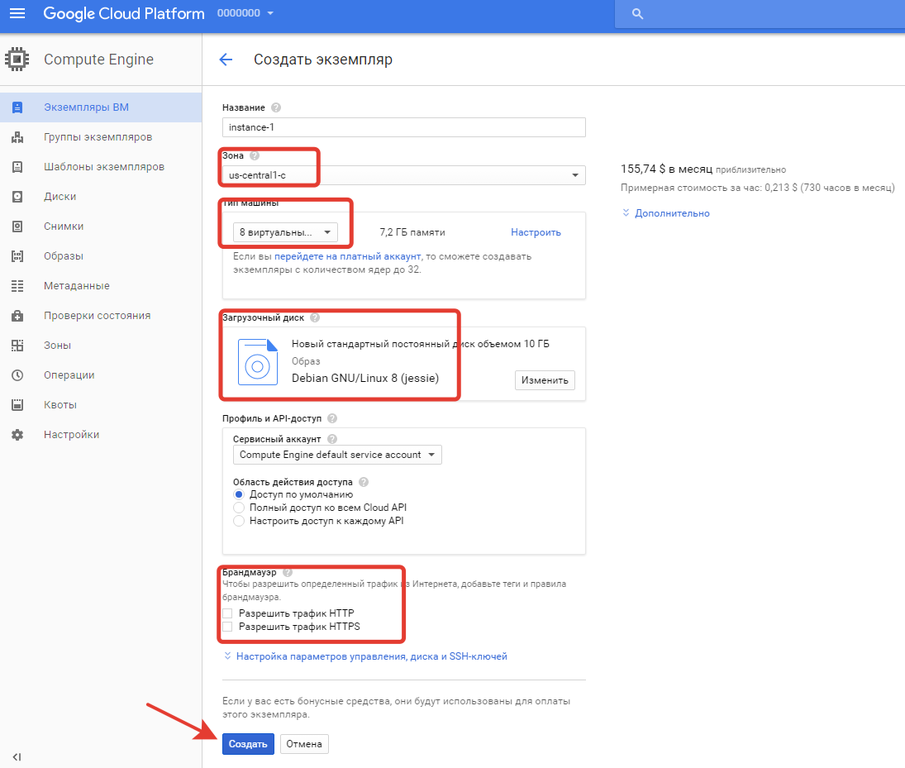Screen dimensions: 905x768
Task: Click the Отмена button
Action: pos(304,744)
